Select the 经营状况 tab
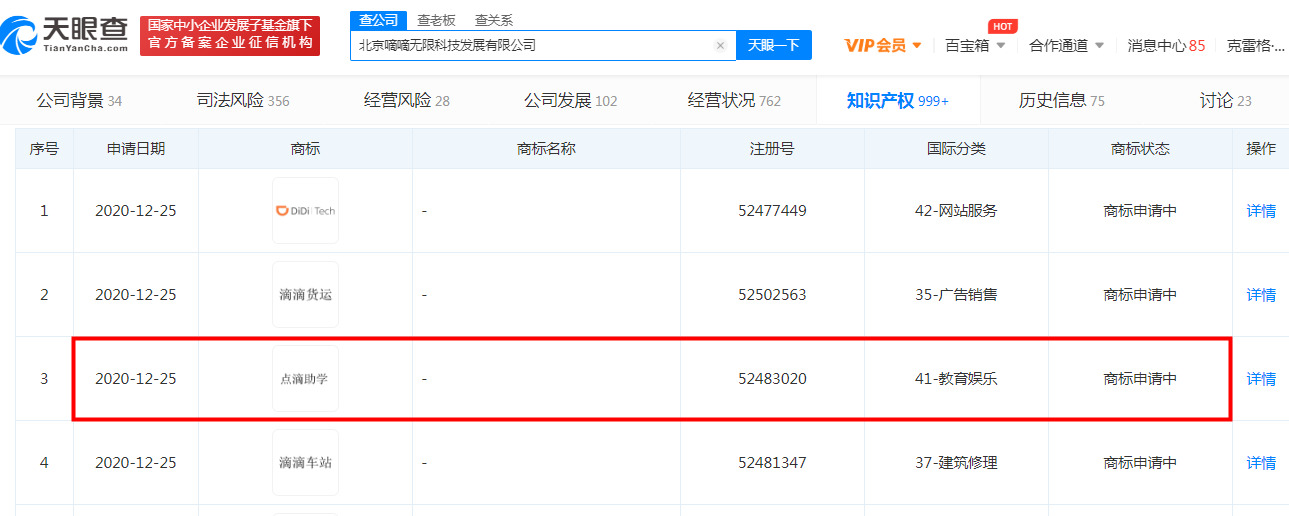1289x516 pixels. click(x=734, y=100)
